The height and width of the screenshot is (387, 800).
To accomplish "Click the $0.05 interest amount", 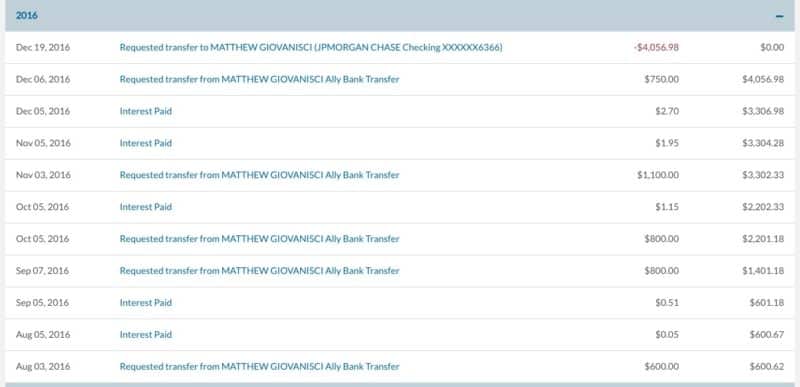I will tap(667, 334).
